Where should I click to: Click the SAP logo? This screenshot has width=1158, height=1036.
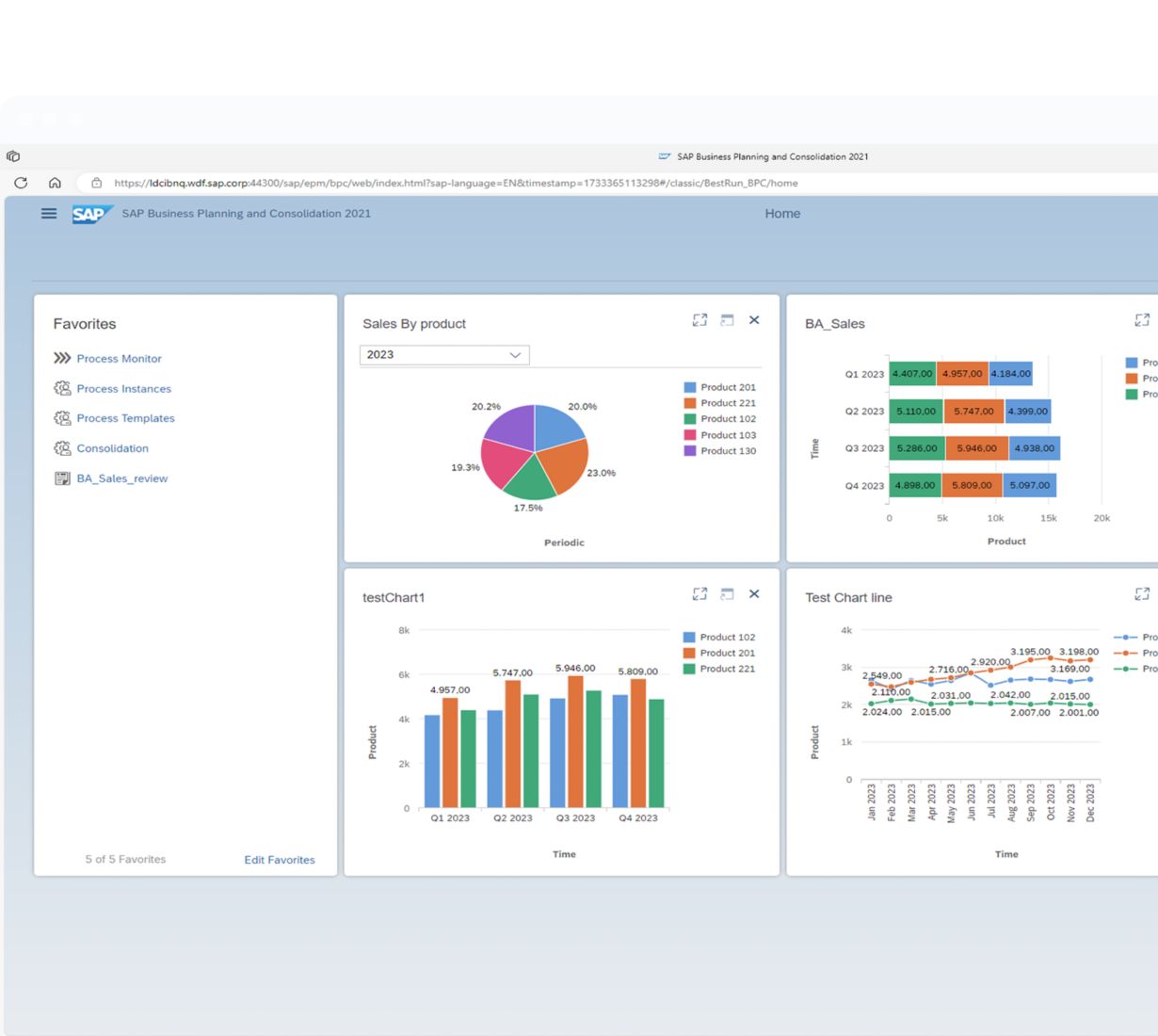pyautogui.click(x=91, y=214)
